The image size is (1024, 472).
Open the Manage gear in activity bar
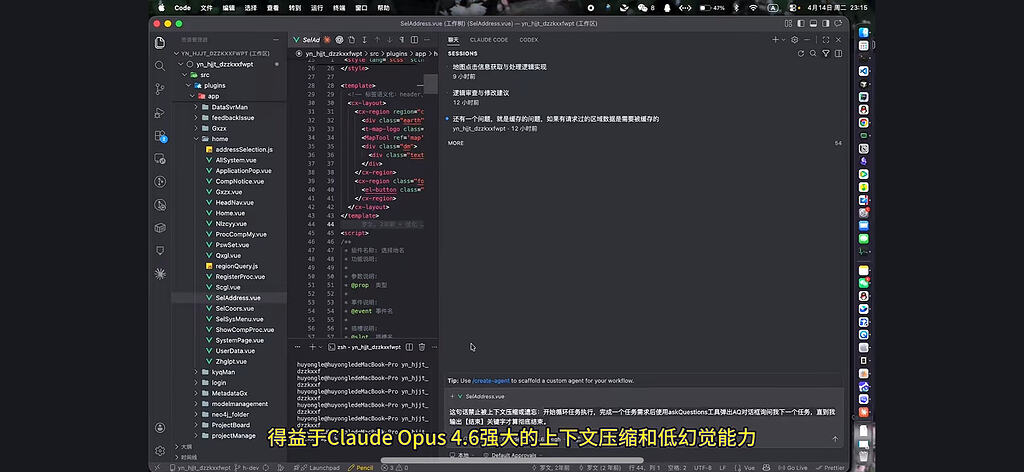pos(160,450)
